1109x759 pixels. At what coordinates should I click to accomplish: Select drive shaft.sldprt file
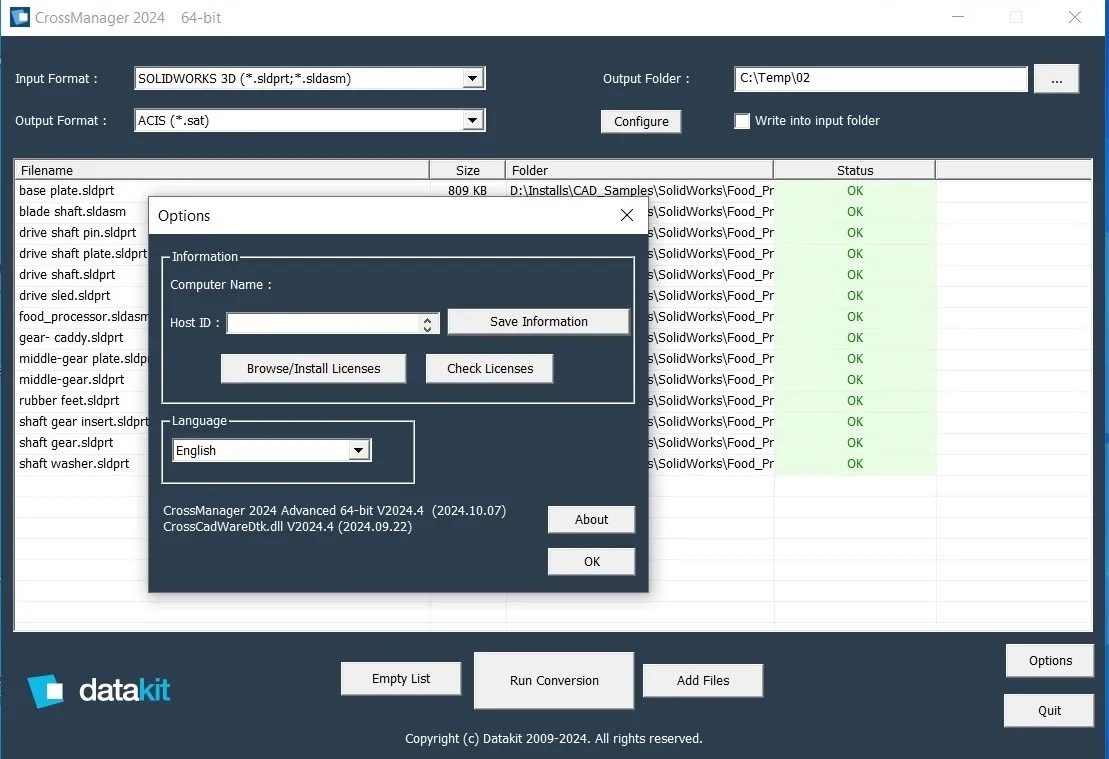67,274
